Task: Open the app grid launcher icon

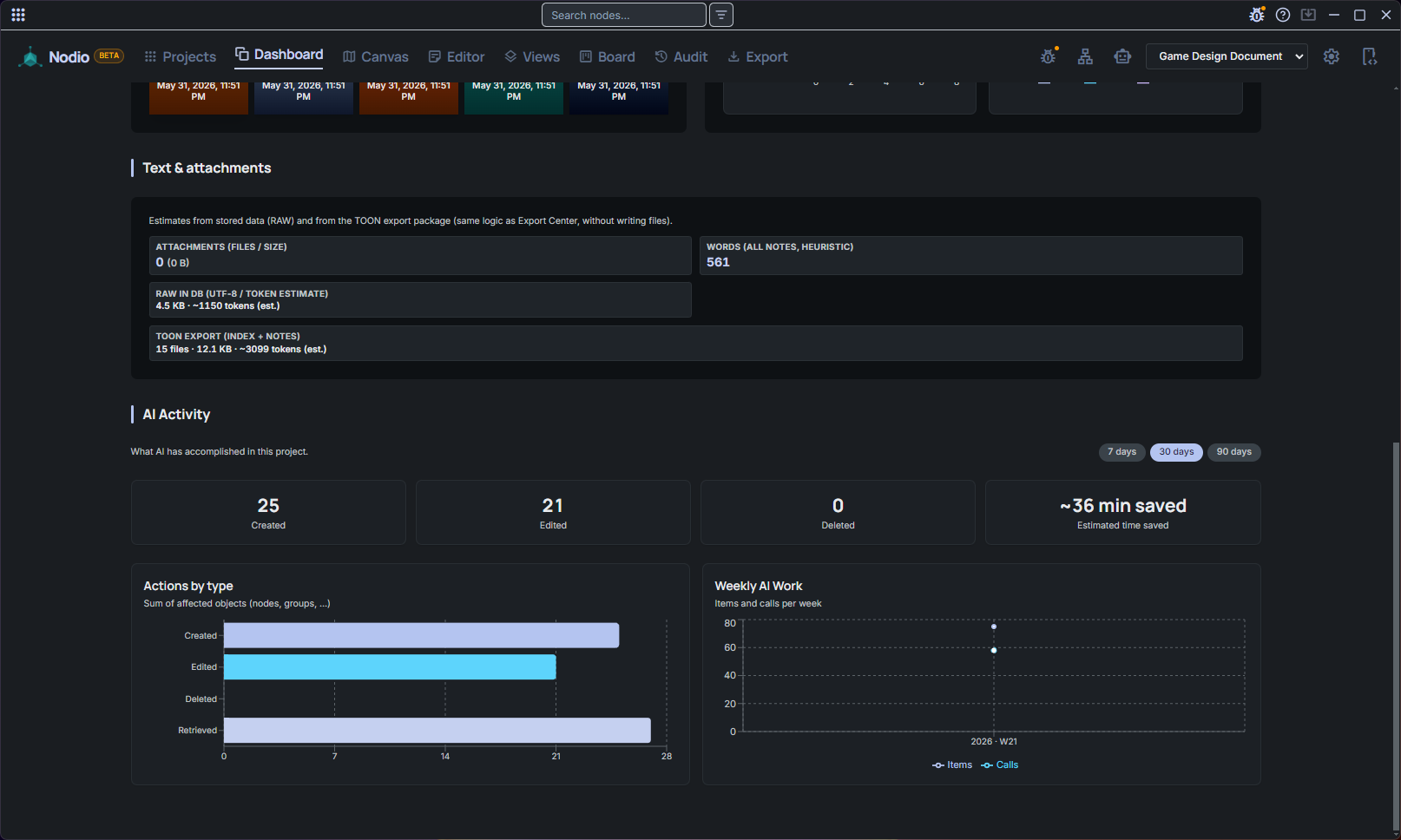Action: [18, 15]
